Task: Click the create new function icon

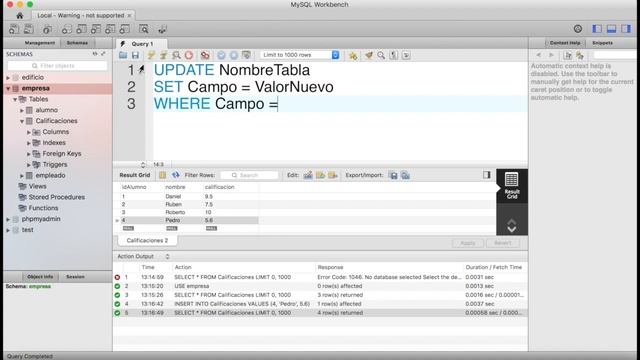Action: pyautogui.click(x=124, y=29)
